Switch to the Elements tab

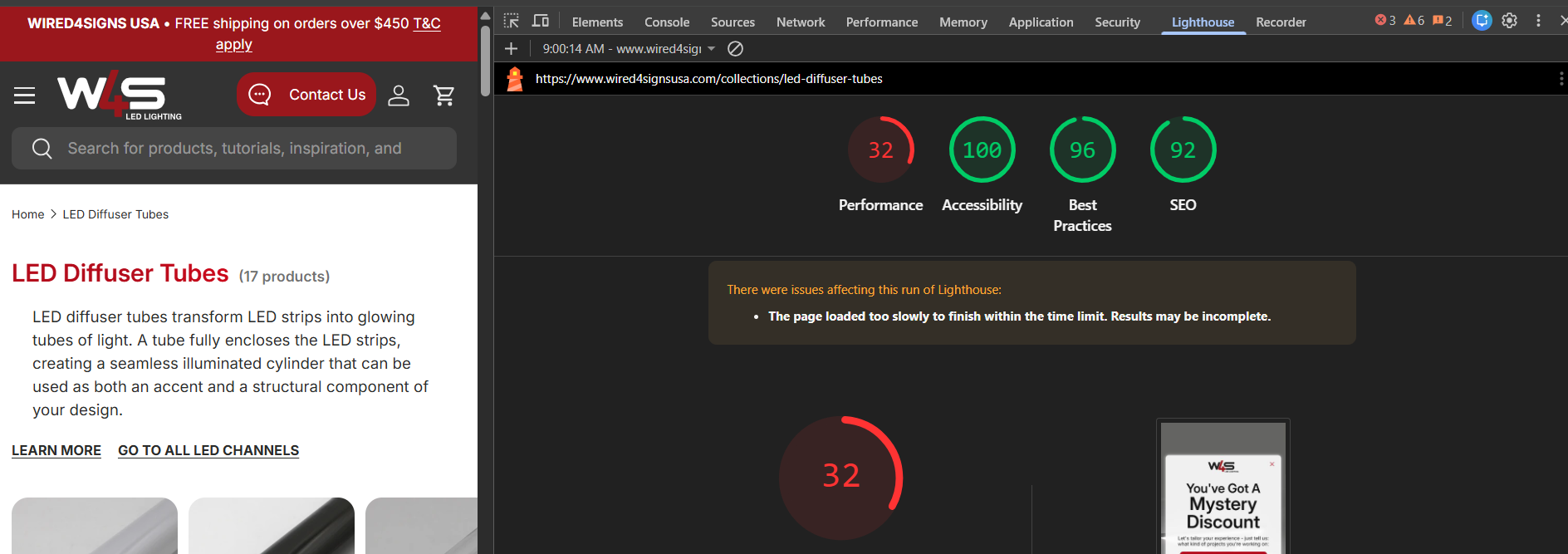click(597, 22)
